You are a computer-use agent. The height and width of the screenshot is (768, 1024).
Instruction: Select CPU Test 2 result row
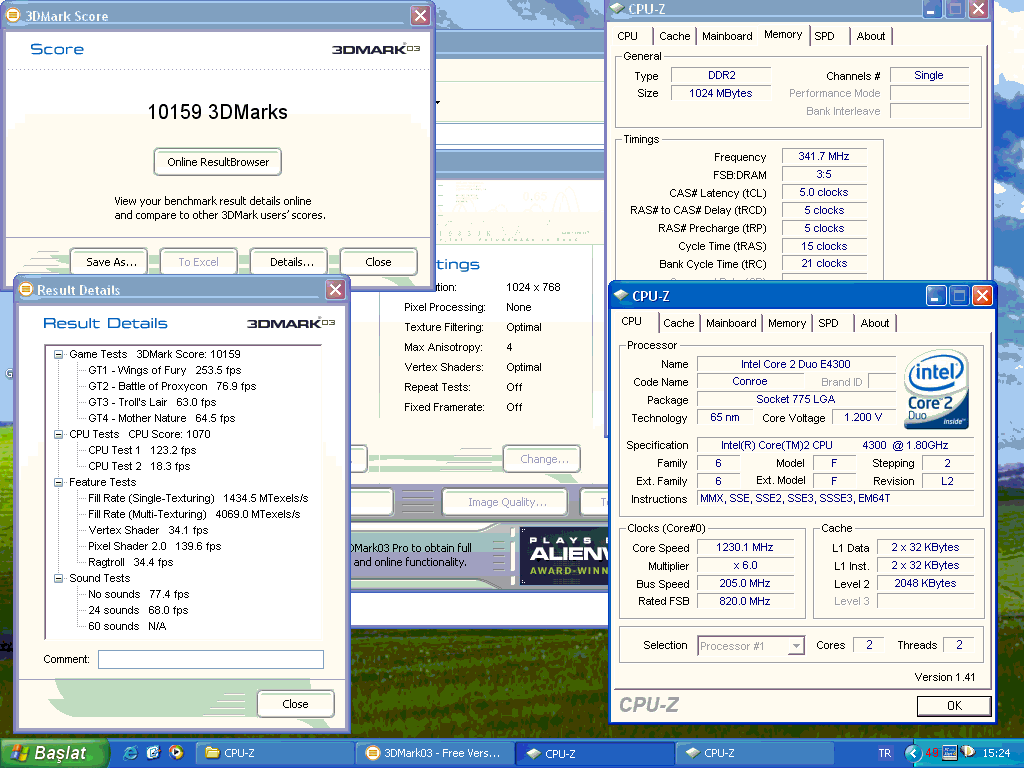coord(139,466)
